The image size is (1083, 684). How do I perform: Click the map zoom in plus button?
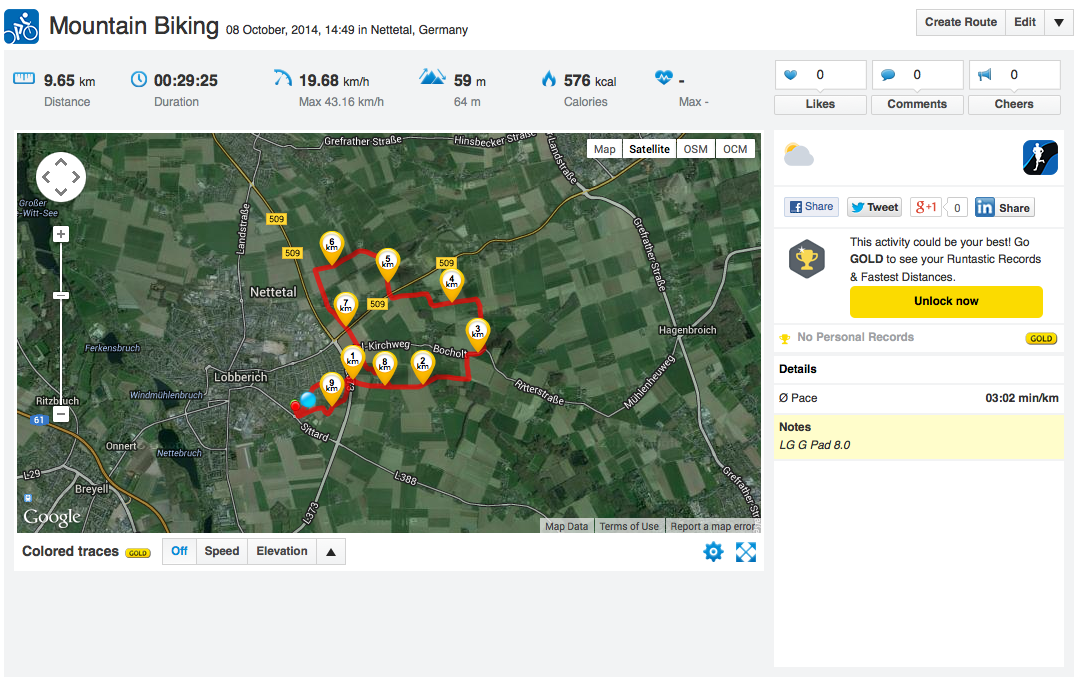point(61,234)
